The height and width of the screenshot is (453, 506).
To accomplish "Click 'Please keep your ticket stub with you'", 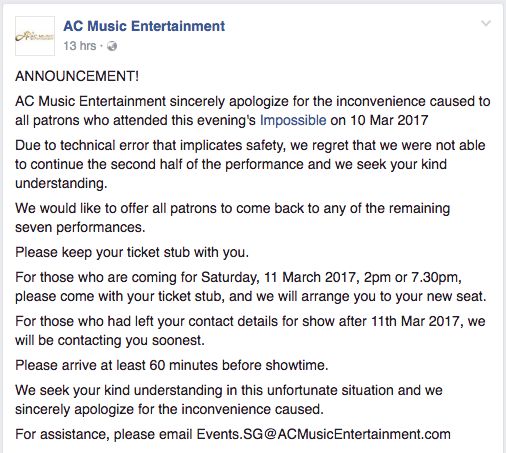I will click(132, 252).
